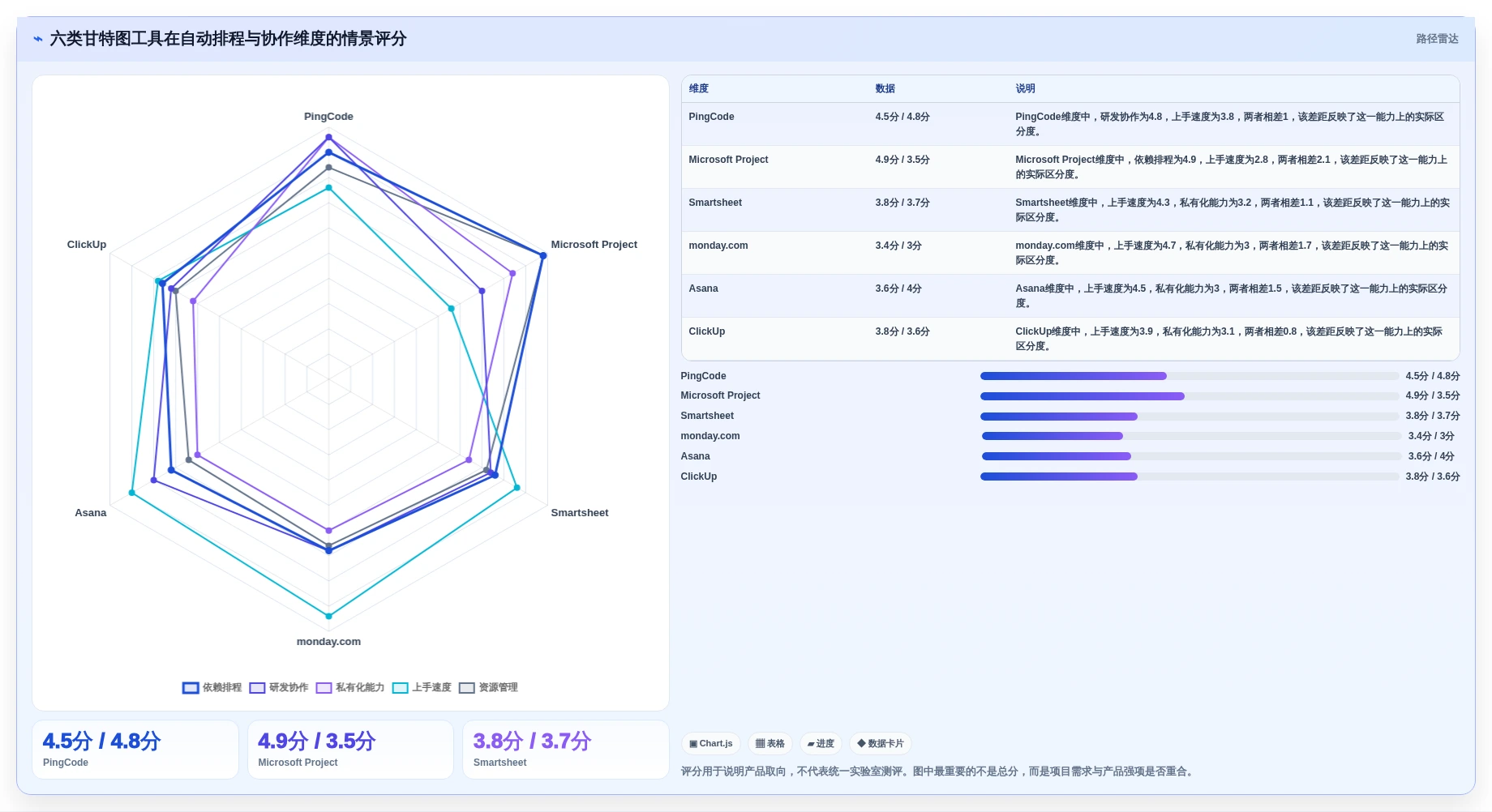
Task: Click the 3.6分 / 4分 table cell
Action: pos(898,288)
